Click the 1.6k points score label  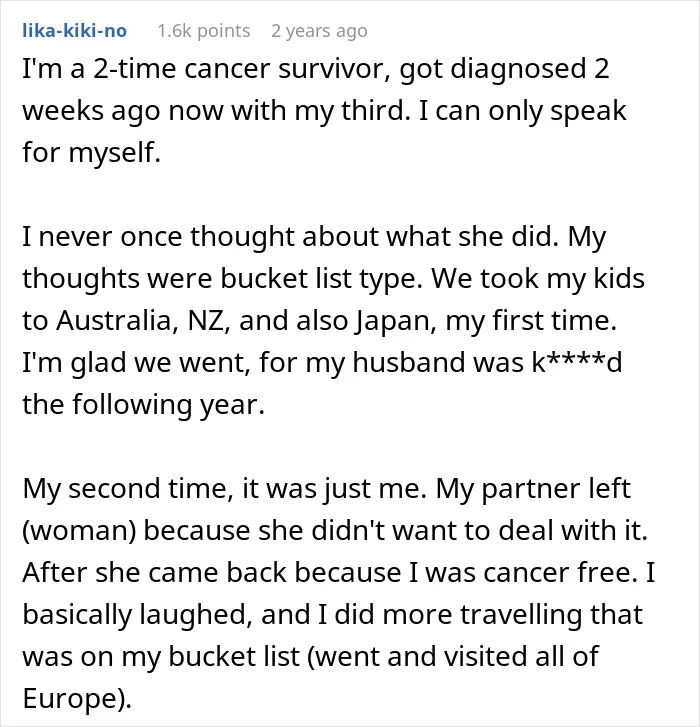[204, 31]
